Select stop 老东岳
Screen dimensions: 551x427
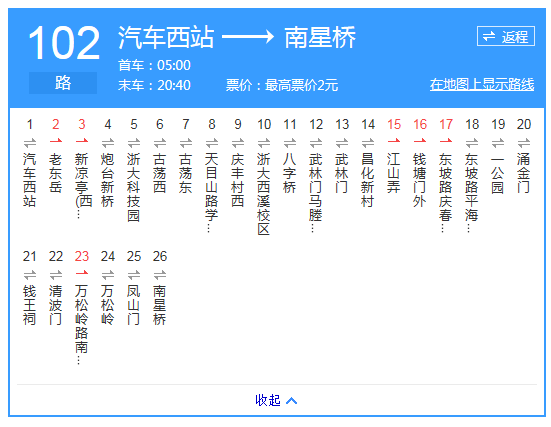56,173
